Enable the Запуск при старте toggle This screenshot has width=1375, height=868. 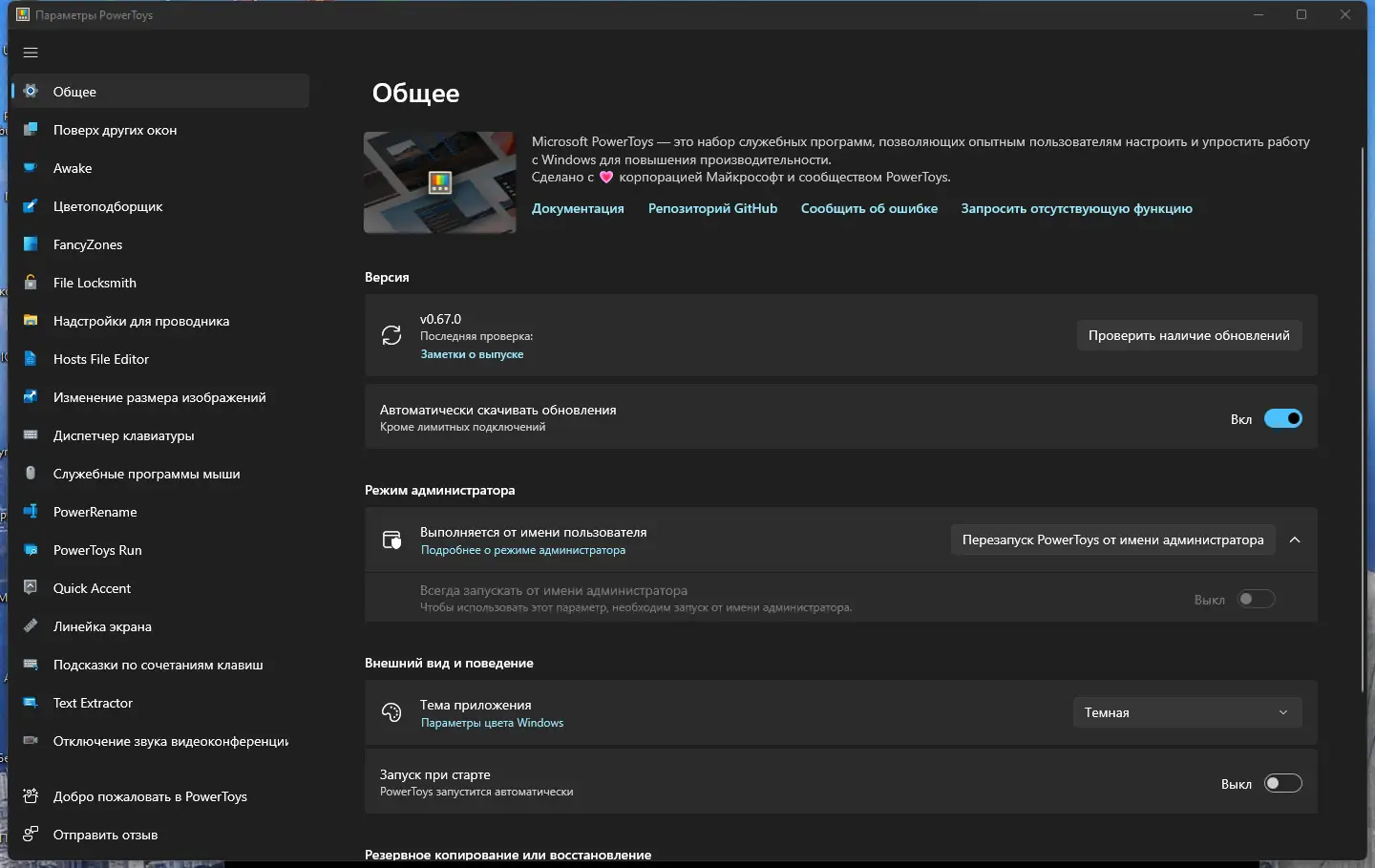tap(1282, 783)
